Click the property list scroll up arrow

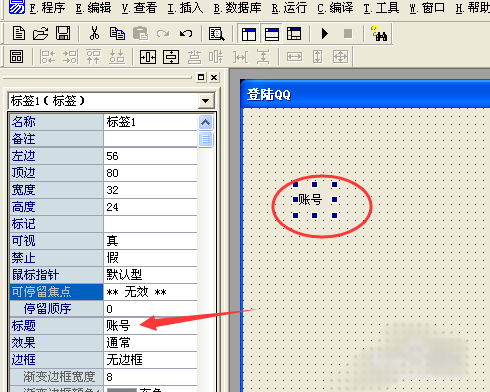pos(205,122)
